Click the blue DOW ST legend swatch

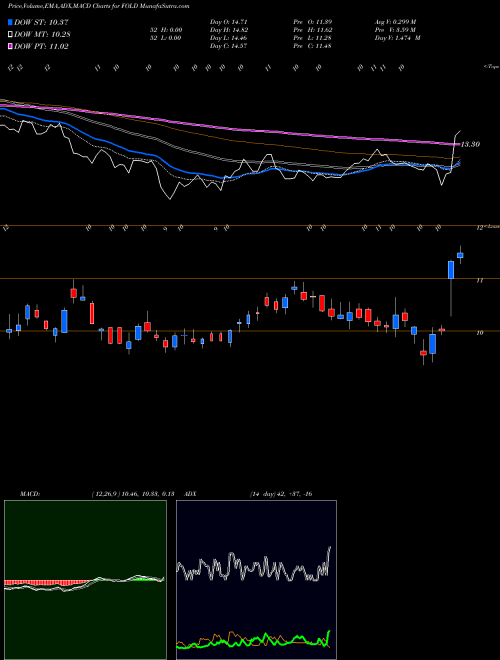point(10,22)
